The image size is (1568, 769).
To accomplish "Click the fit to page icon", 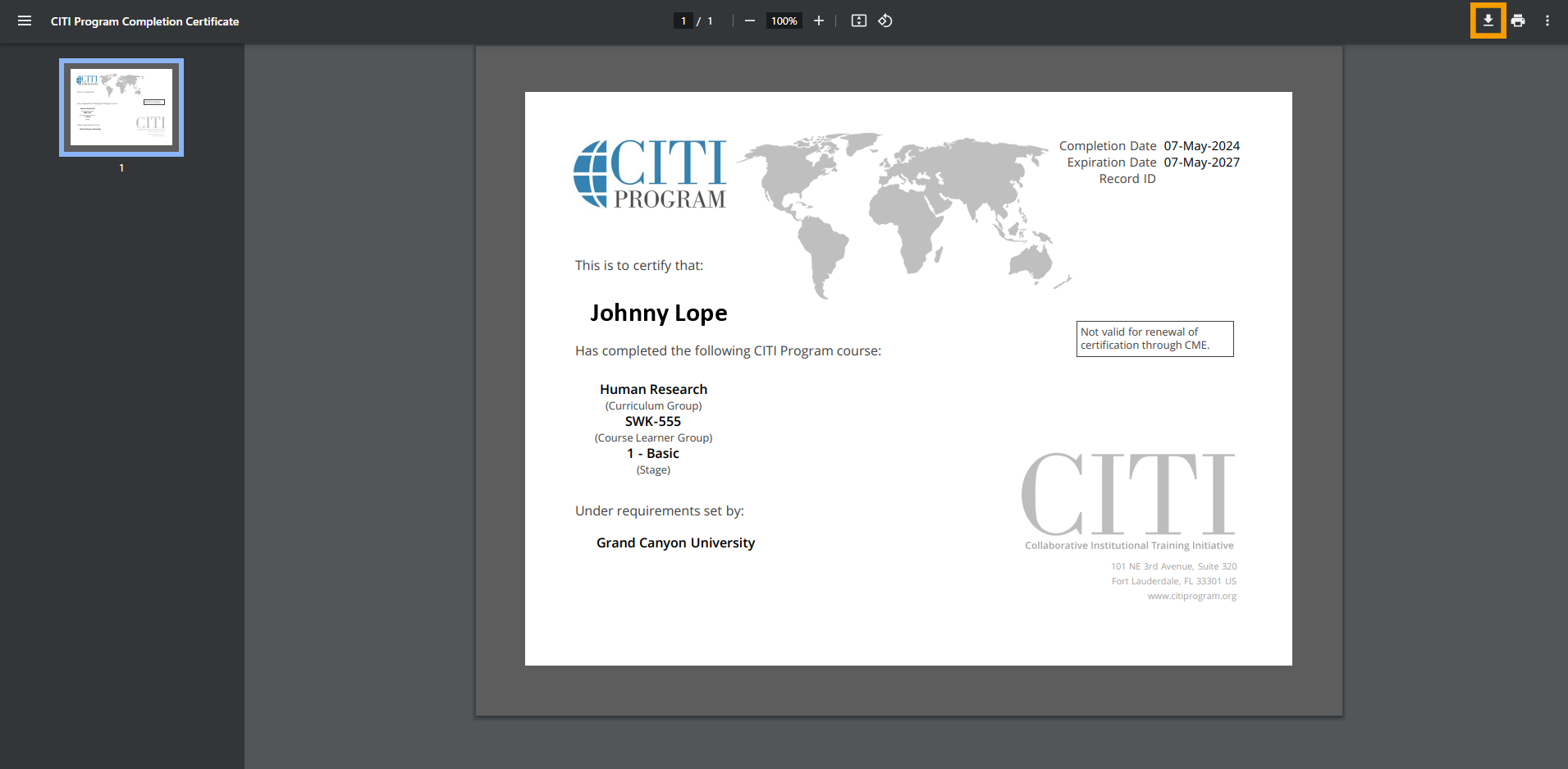I will click(x=858, y=21).
